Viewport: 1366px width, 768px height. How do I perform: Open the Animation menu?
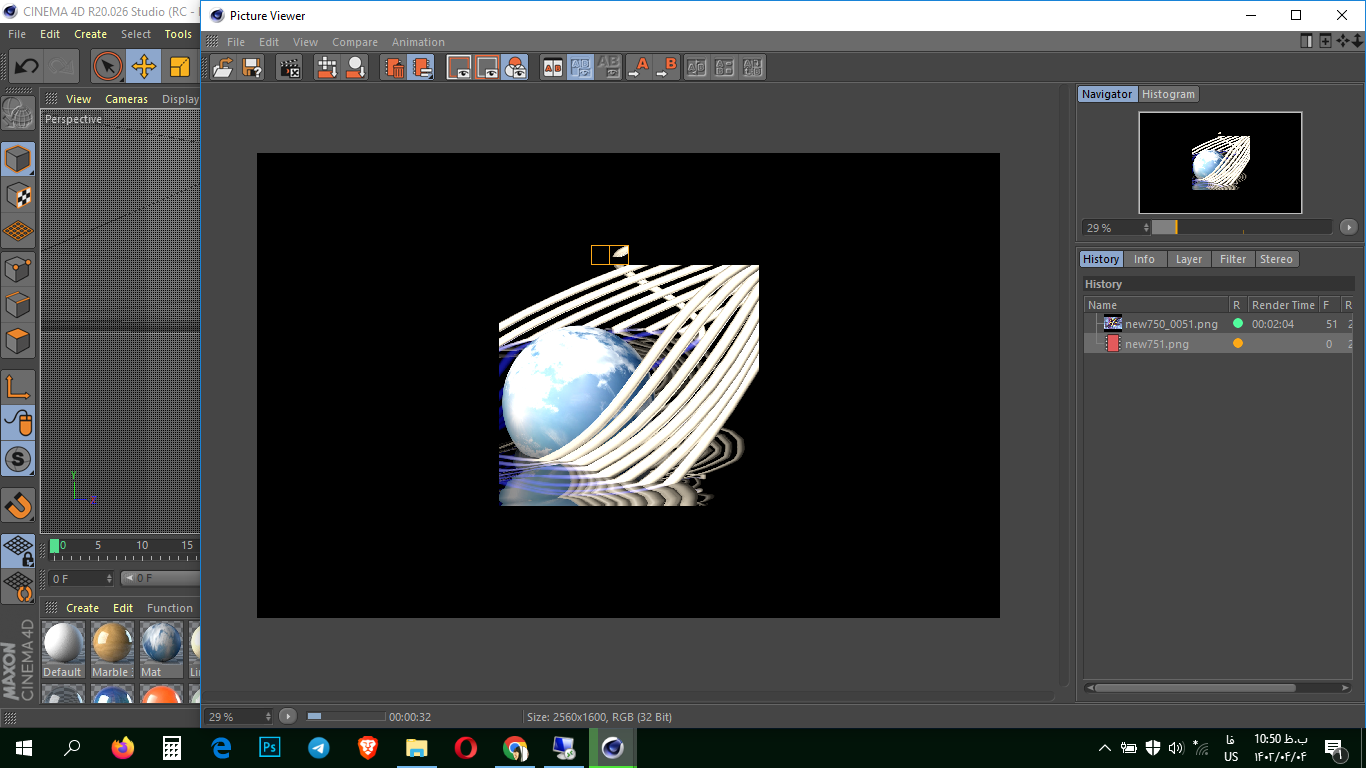[x=418, y=42]
